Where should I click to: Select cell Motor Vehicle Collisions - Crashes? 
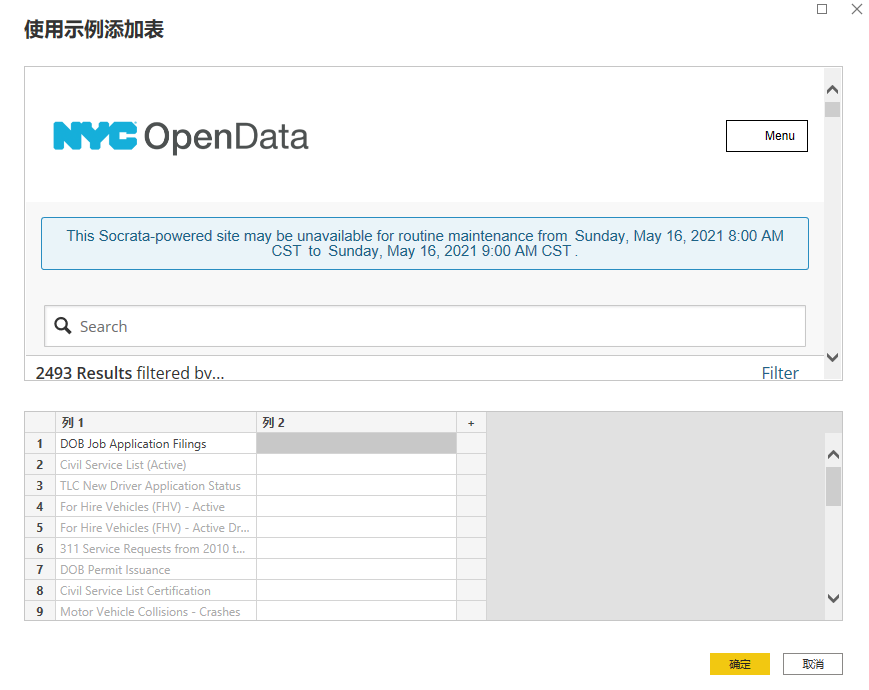tap(156, 611)
